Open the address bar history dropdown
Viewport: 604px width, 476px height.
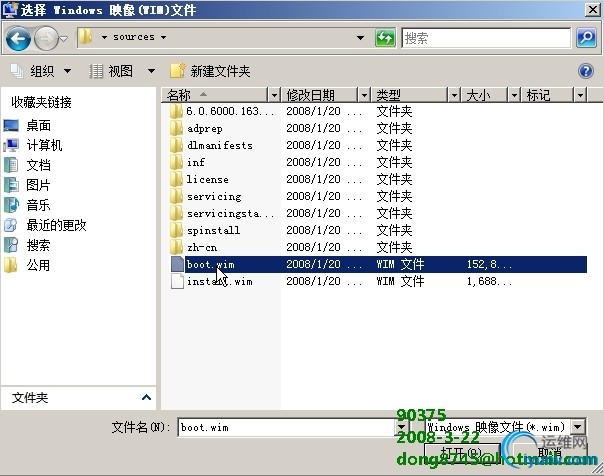tap(360, 38)
